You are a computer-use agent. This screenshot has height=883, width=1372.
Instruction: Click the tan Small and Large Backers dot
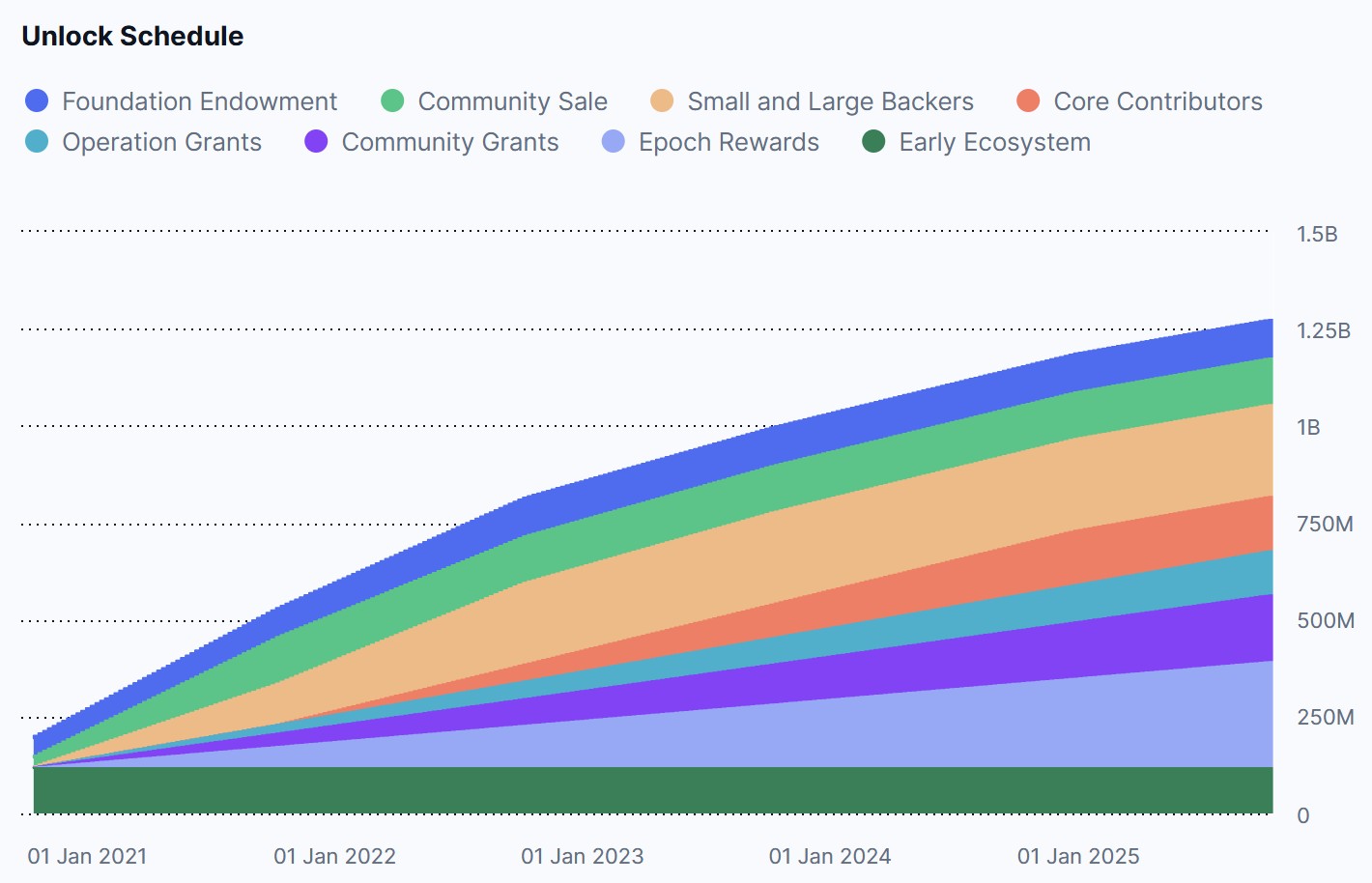[x=662, y=100]
